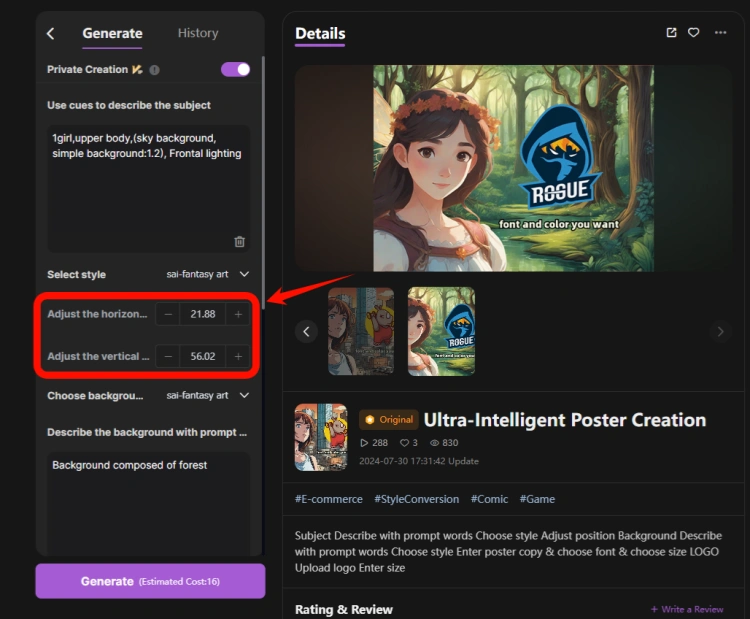Favorite this tool with heart icon
Viewport: 750px width, 619px height.
694,33
